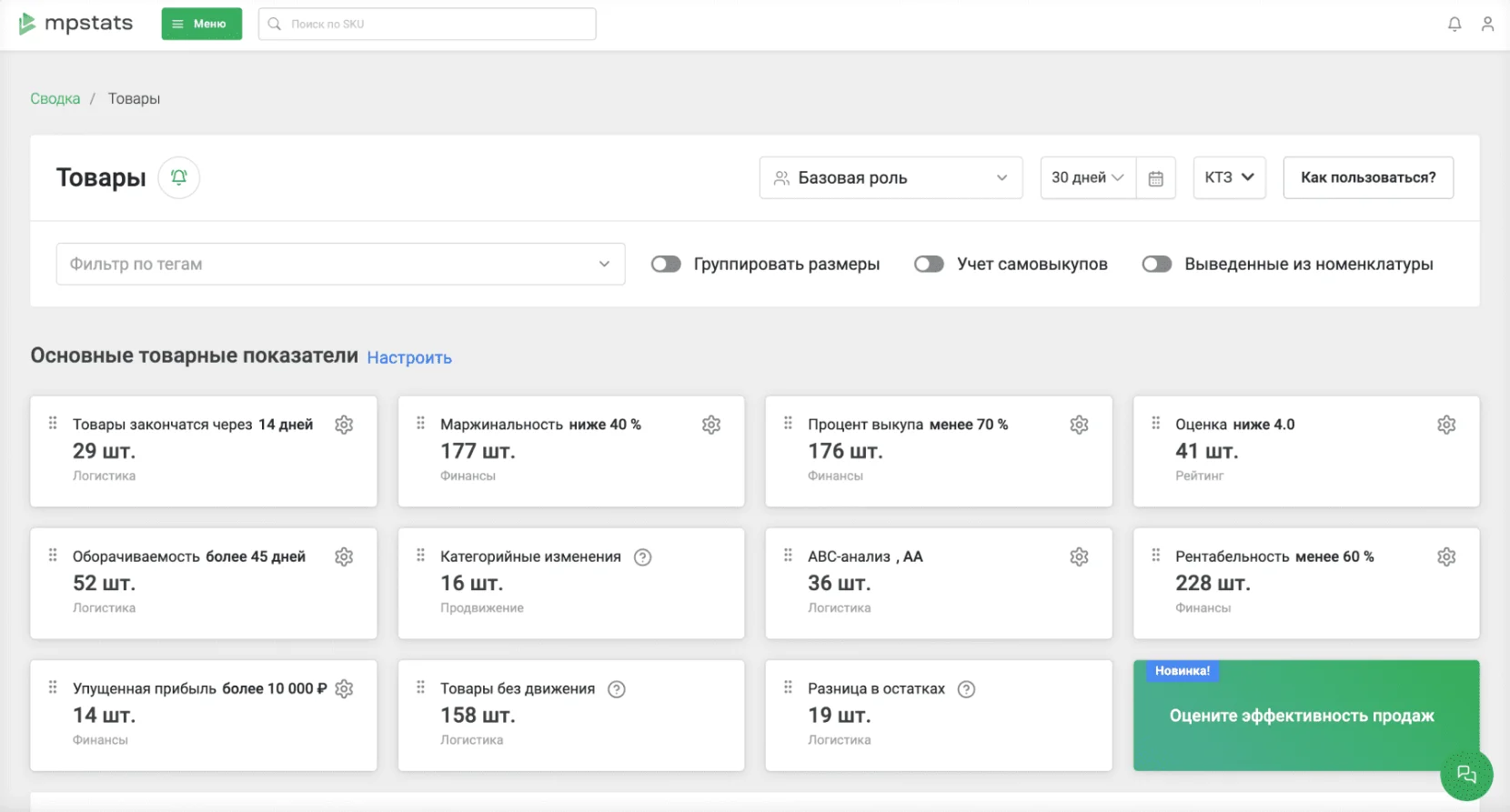Expand the Базовая роль dropdown

891,178
